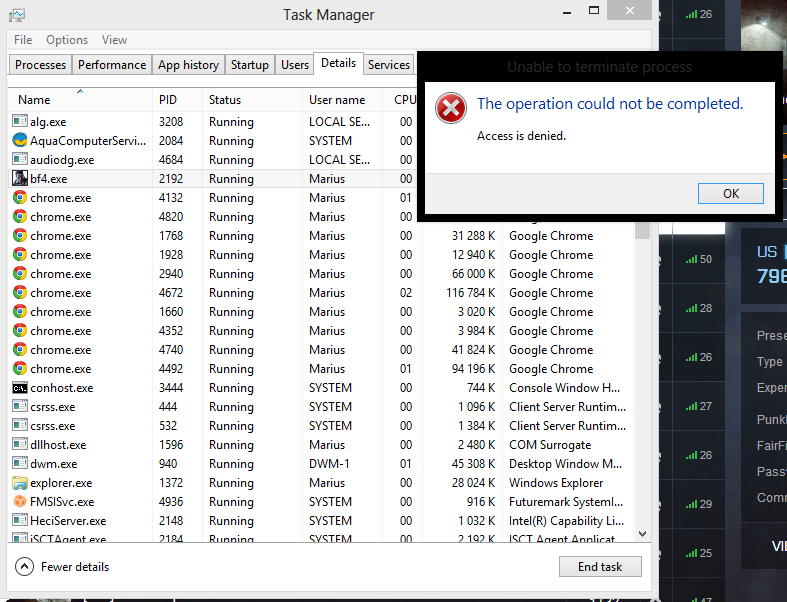Open the Options menu
This screenshot has height=602, width=787.
click(67, 40)
